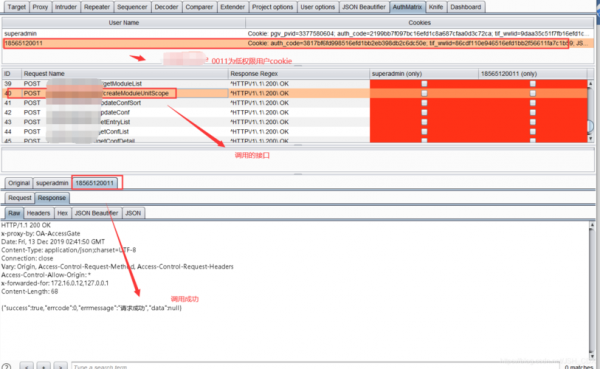
Task: Switch to the Request view tab
Action: (20, 198)
